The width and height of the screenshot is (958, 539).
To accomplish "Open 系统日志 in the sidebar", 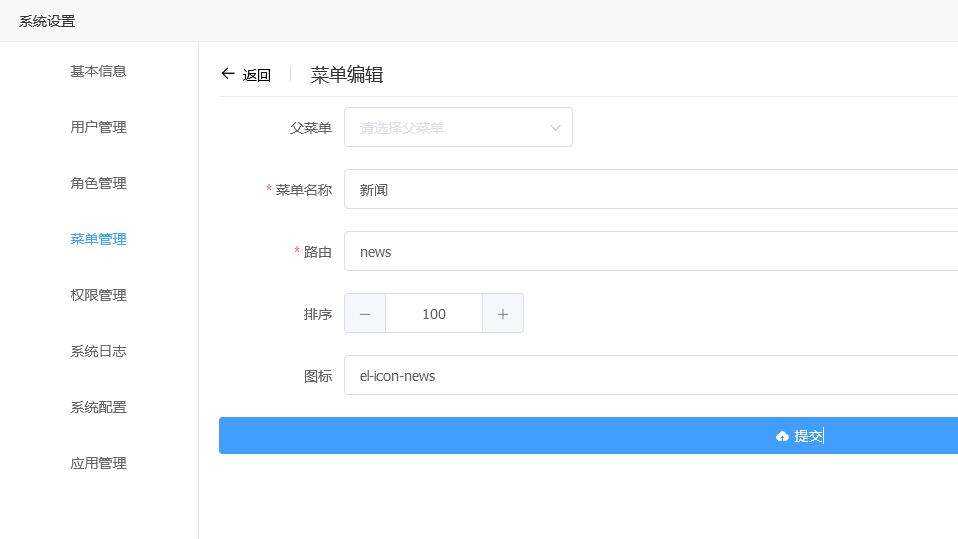I will (x=98, y=351).
